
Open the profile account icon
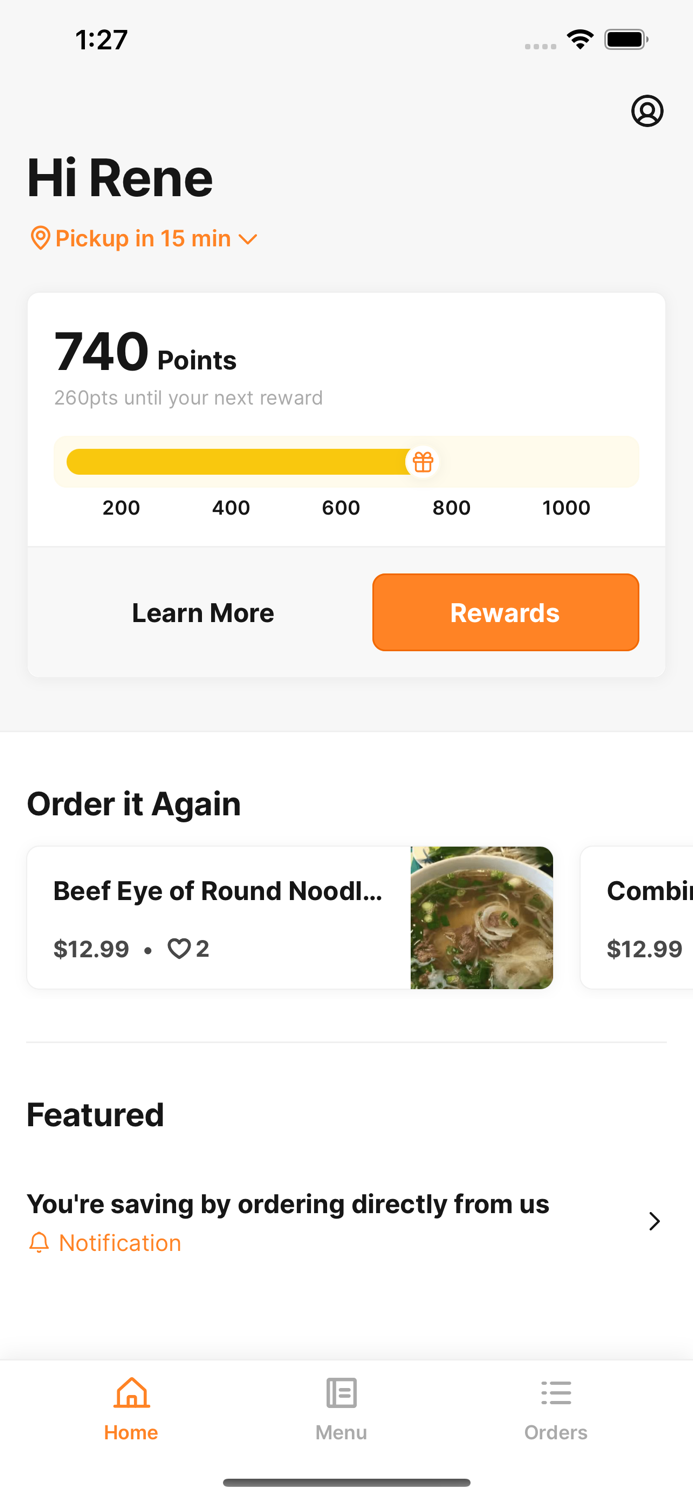pyautogui.click(x=648, y=111)
